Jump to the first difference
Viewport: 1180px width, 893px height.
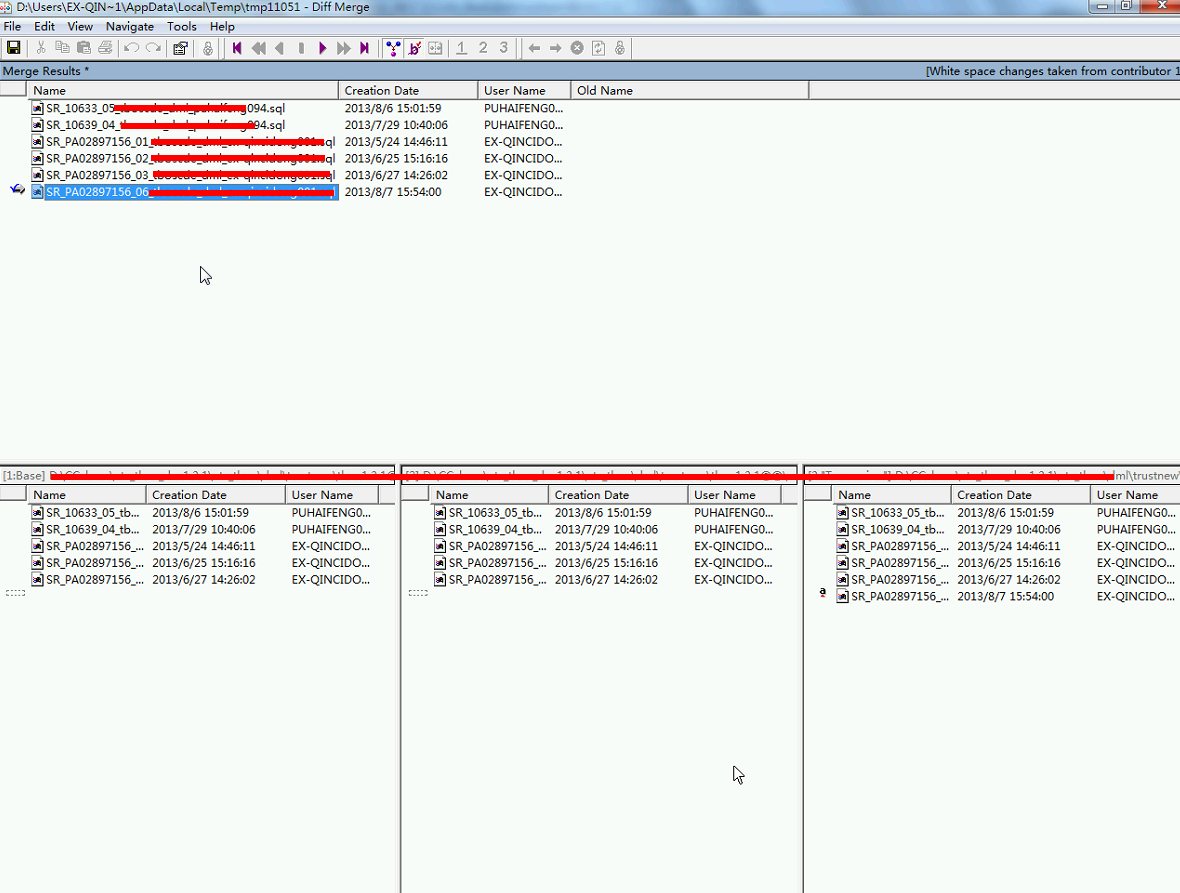237,48
